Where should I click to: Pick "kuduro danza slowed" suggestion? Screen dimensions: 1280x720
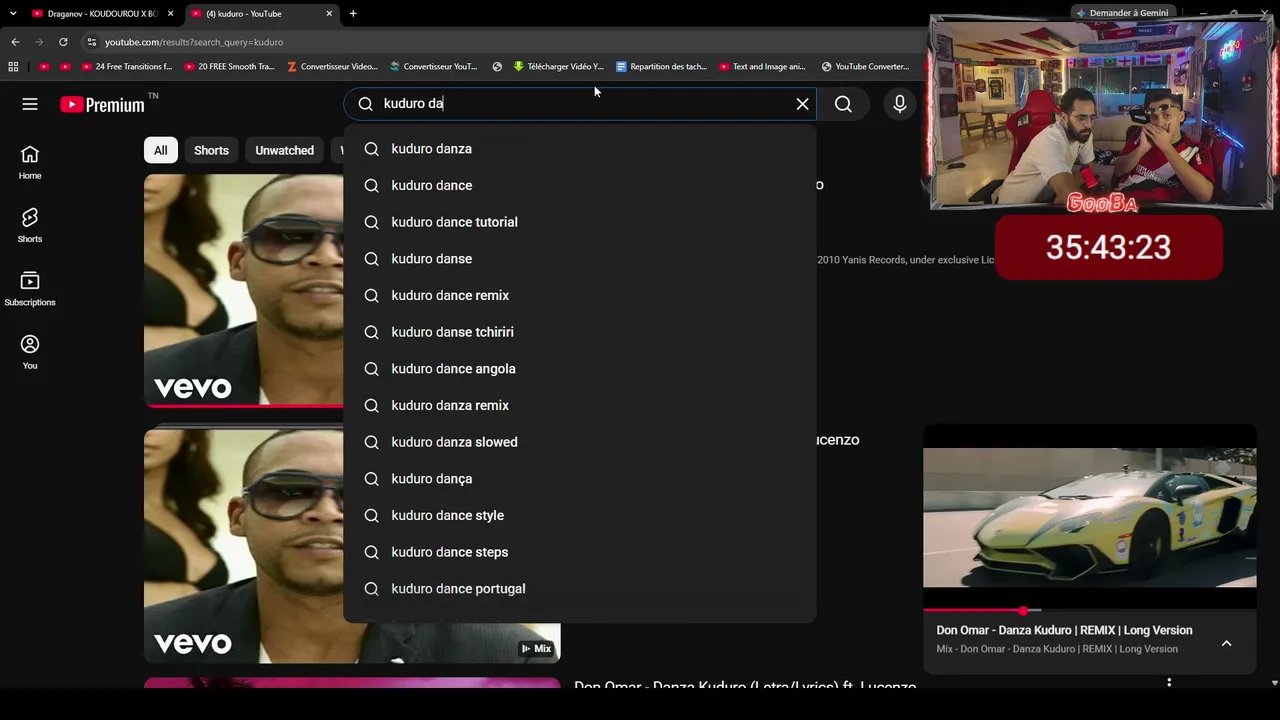click(x=580, y=442)
